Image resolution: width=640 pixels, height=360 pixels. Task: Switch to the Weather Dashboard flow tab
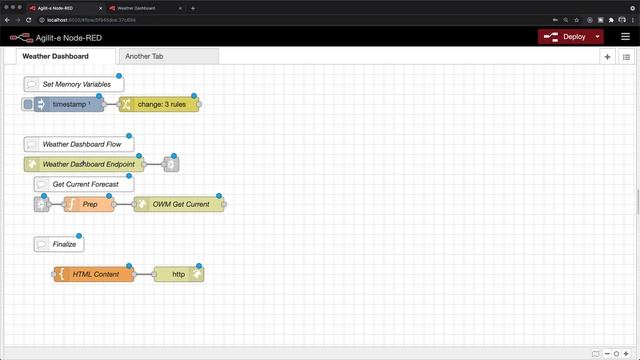tap(65, 56)
